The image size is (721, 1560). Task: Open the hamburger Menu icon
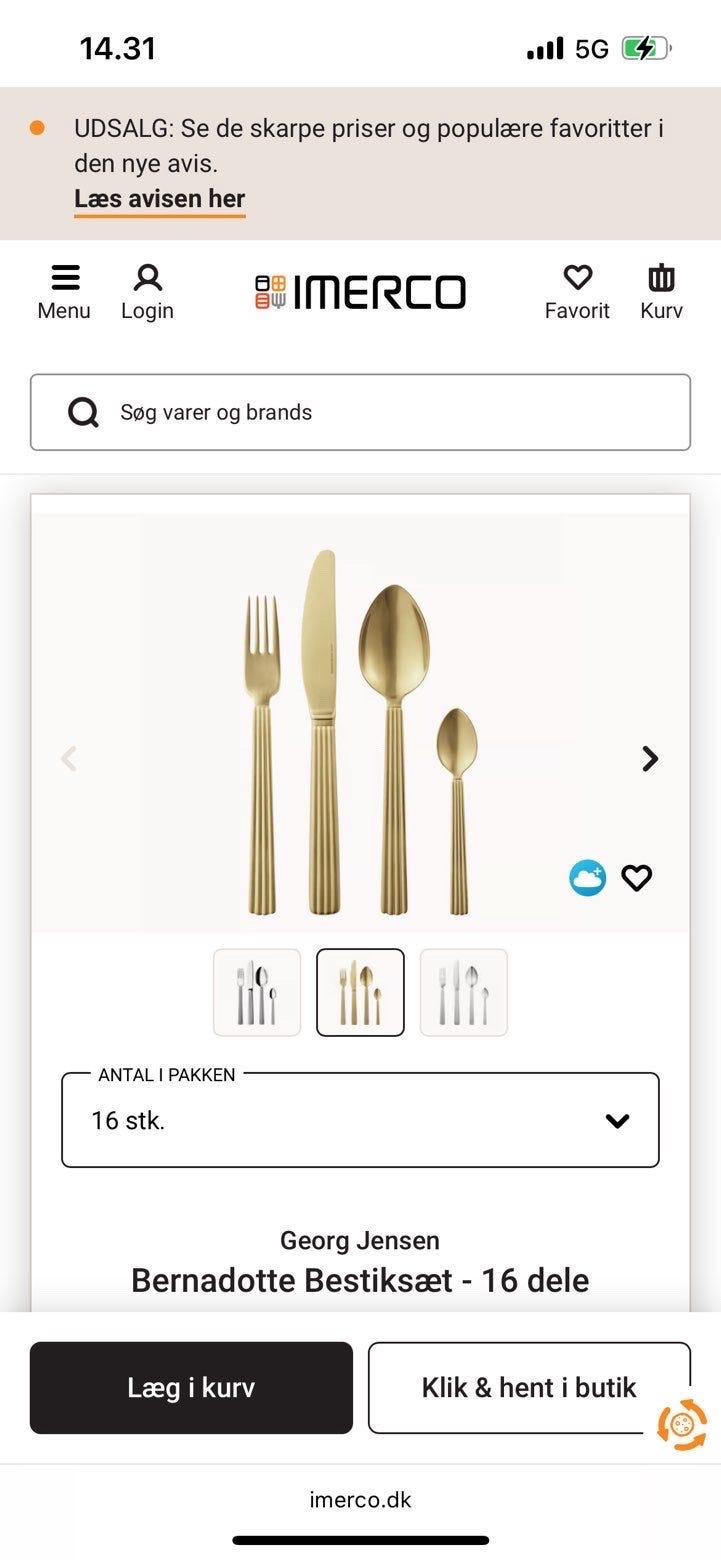pyautogui.click(x=65, y=278)
